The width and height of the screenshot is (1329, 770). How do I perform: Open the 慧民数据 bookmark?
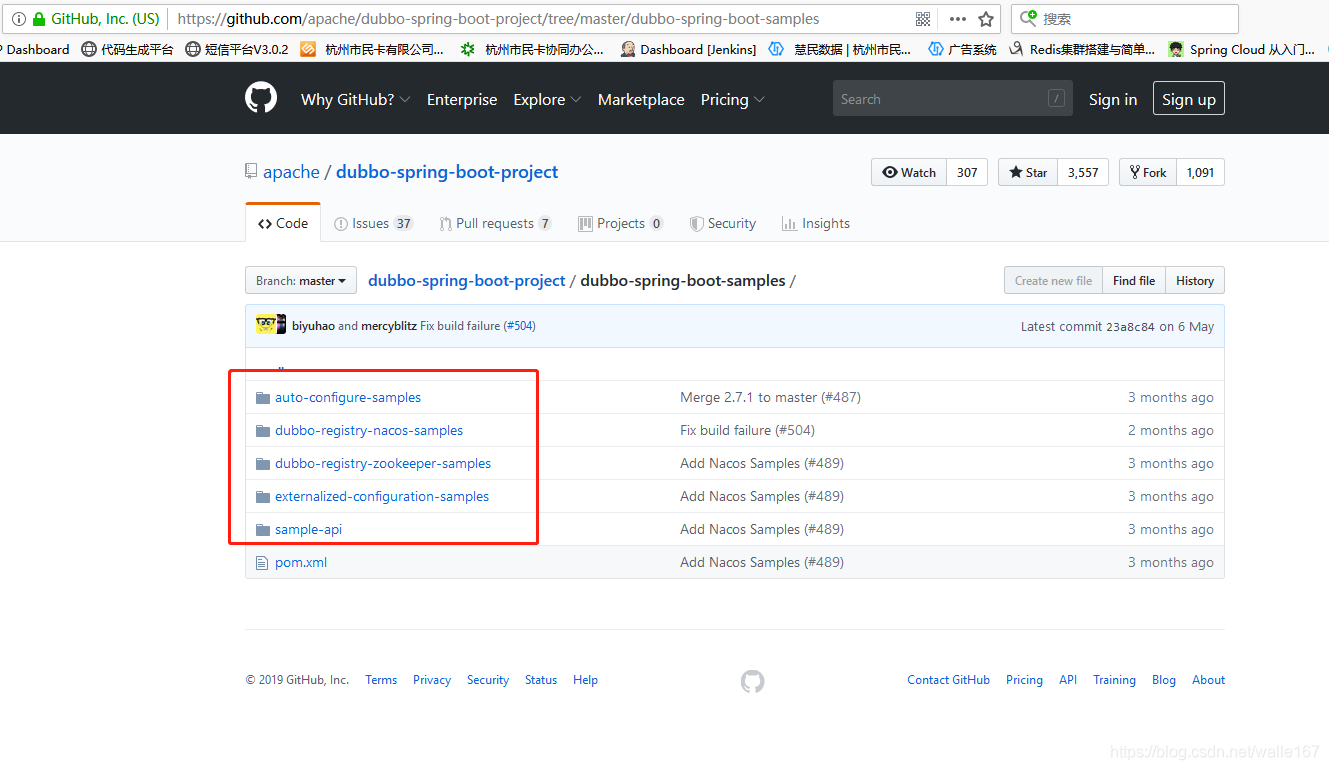tap(840, 49)
